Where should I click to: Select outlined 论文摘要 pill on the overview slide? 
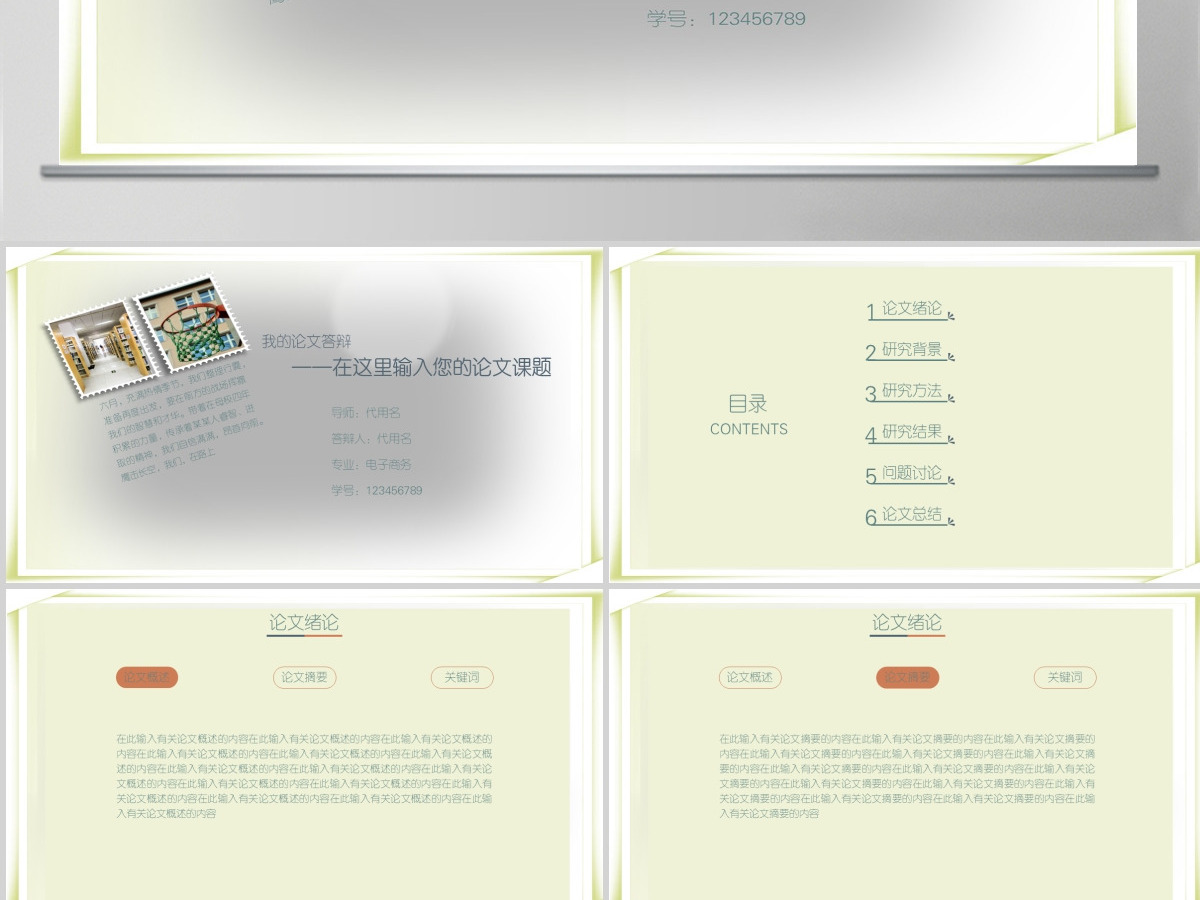305,677
